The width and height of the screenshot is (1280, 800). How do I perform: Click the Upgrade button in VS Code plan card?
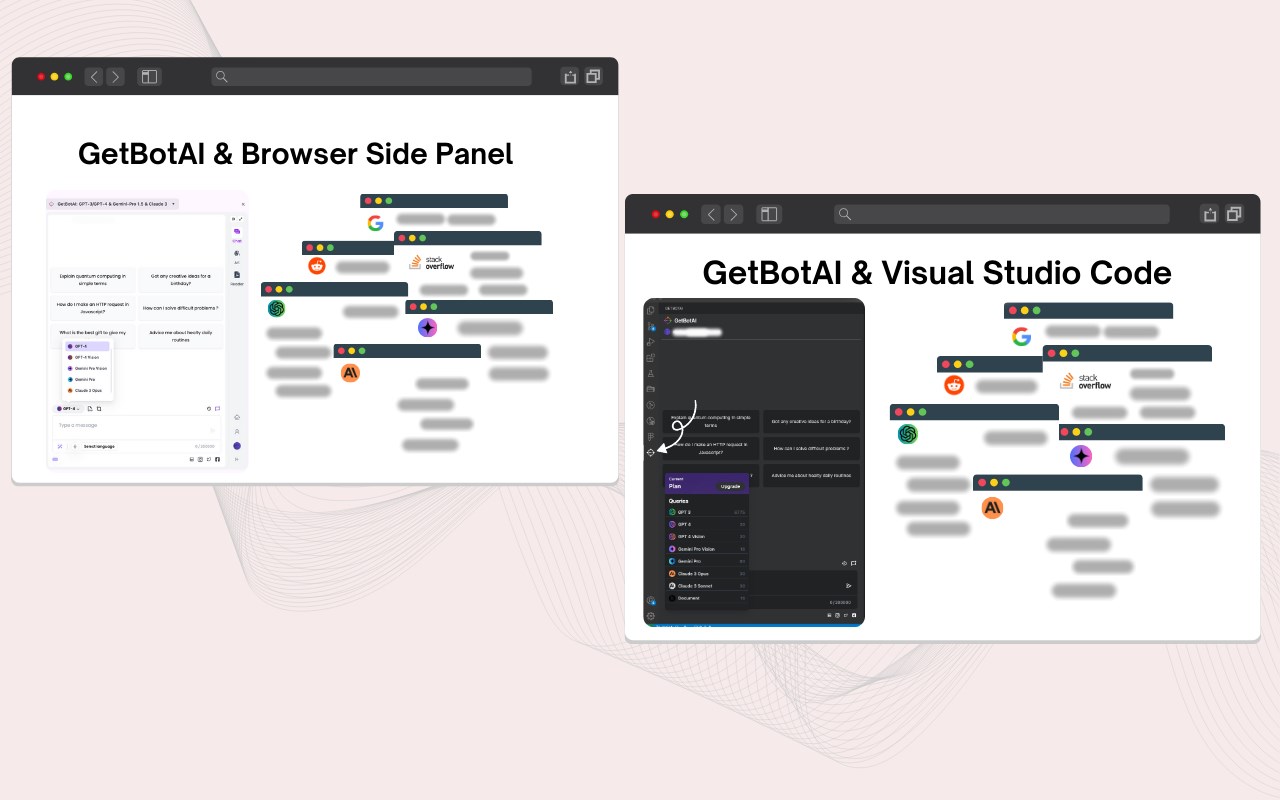pyautogui.click(x=730, y=486)
